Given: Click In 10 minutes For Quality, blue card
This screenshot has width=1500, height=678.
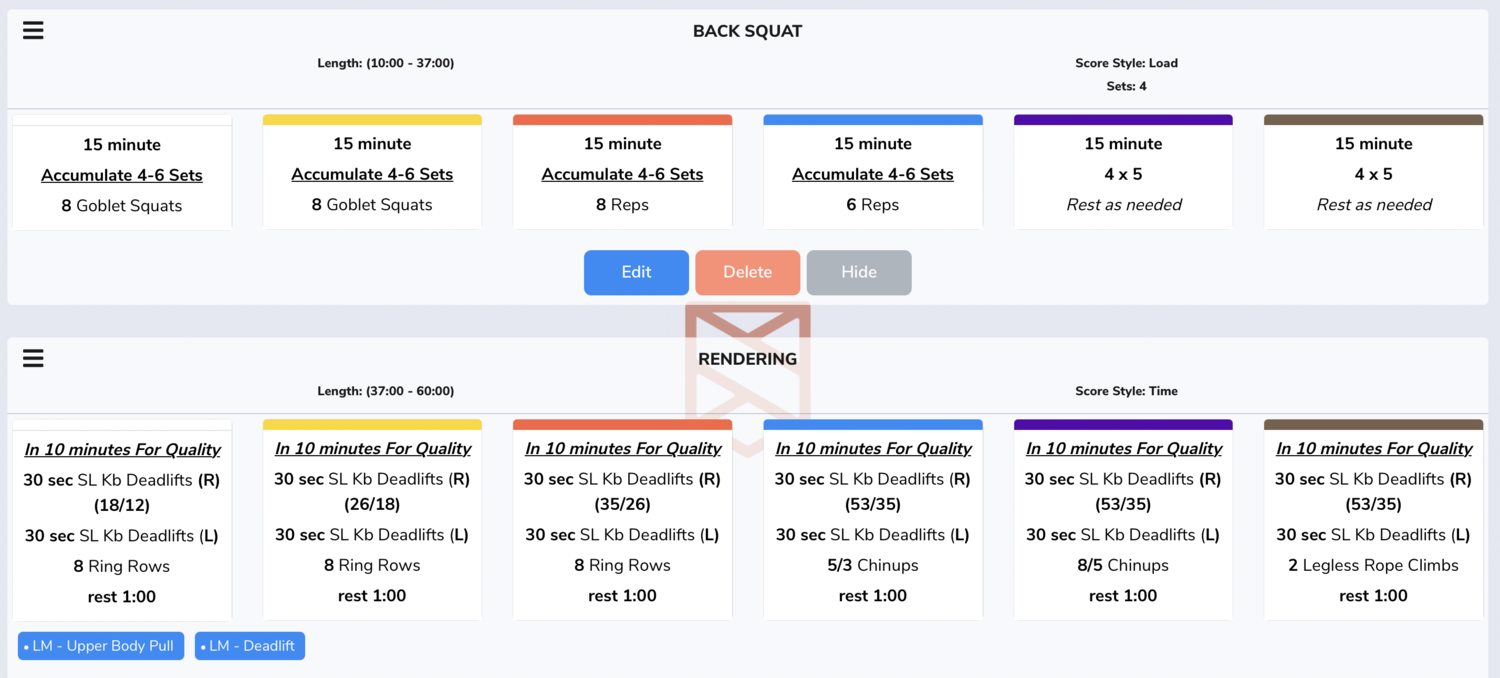Looking at the screenshot, I should pos(873,449).
